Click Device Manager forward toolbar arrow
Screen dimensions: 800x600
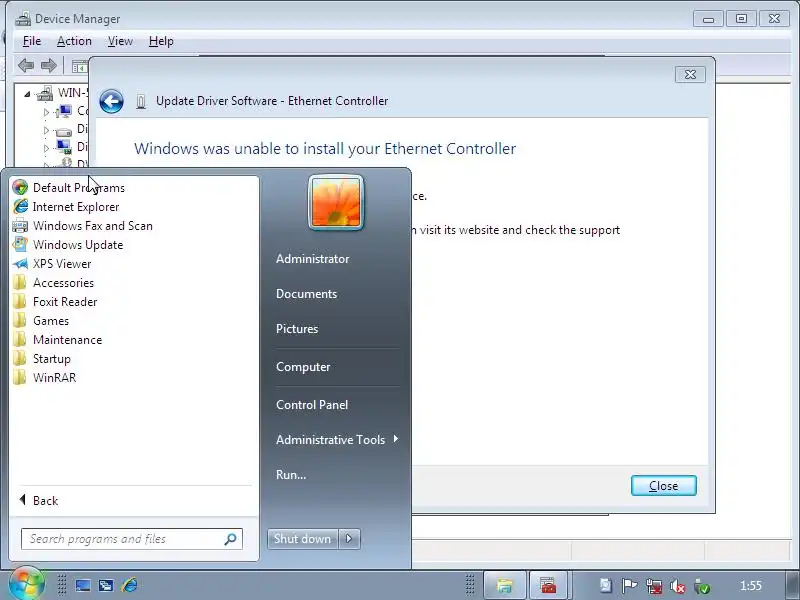[48, 65]
